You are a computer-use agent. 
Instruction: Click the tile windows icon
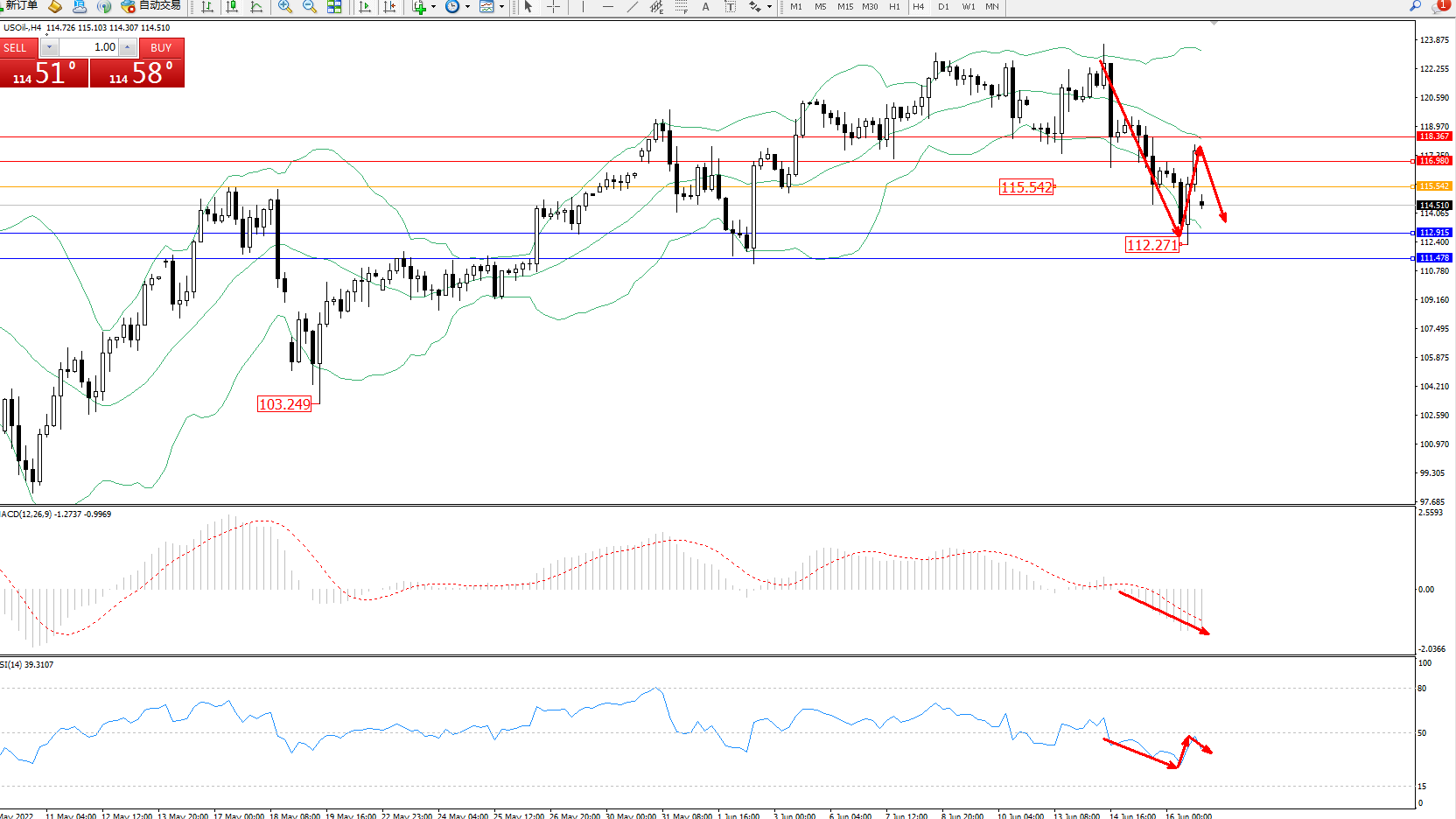coord(334,7)
